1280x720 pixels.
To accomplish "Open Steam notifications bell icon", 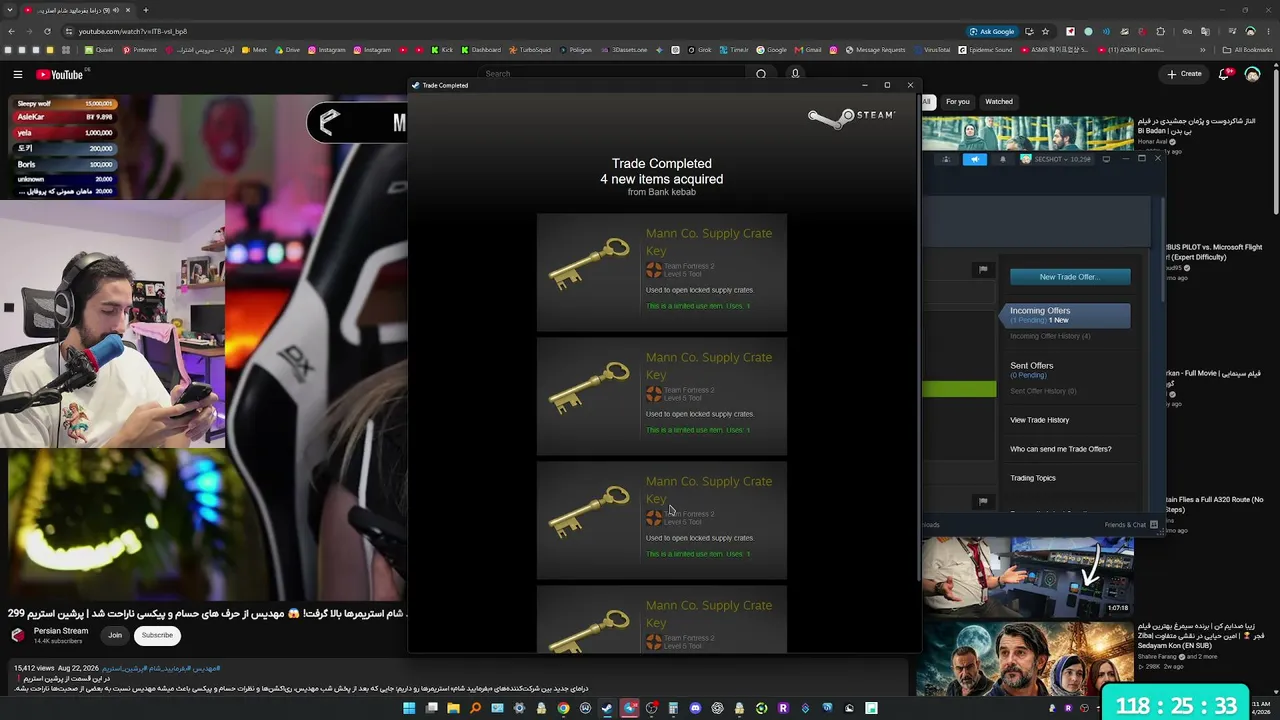I will pyautogui.click(x=1003, y=159).
